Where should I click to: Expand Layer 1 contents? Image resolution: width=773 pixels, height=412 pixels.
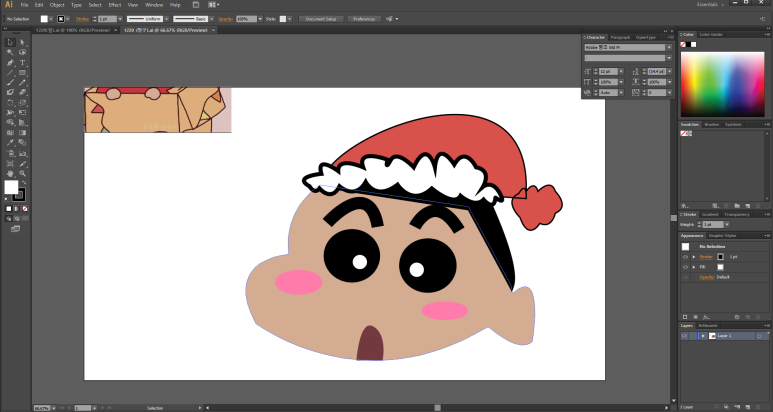(703, 336)
